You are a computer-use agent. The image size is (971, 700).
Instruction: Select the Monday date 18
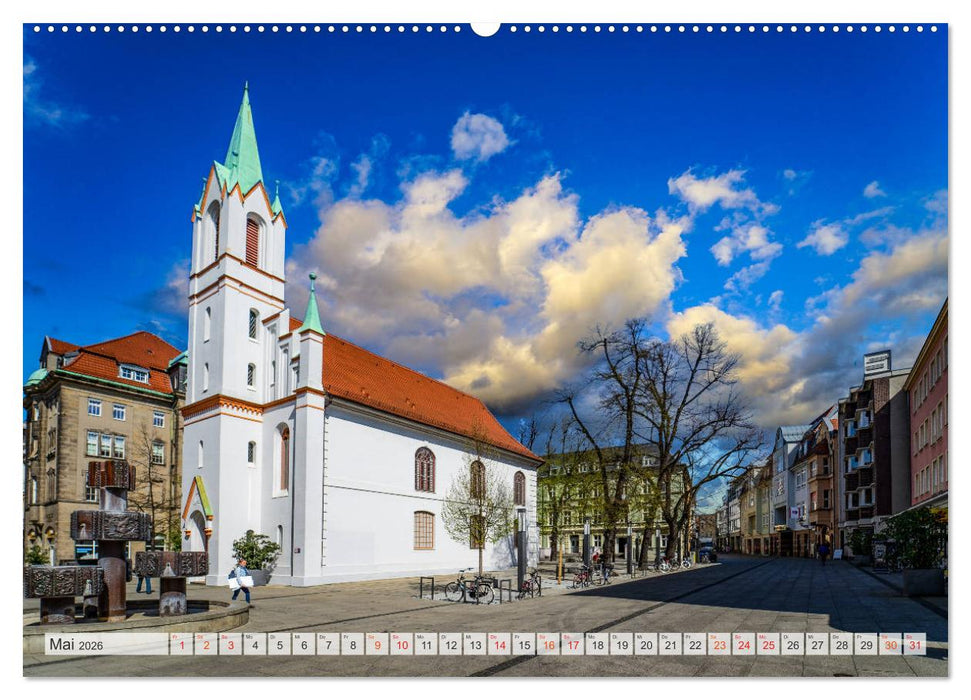[596, 645]
